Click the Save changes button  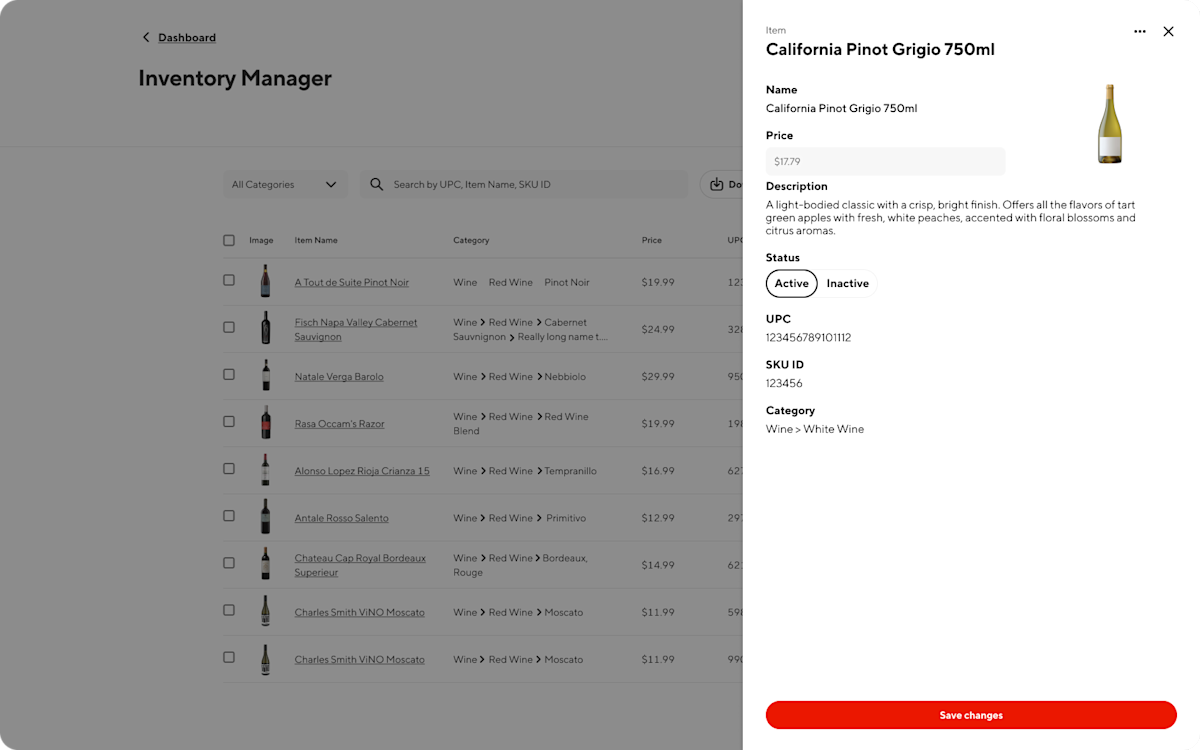pyautogui.click(x=970, y=715)
